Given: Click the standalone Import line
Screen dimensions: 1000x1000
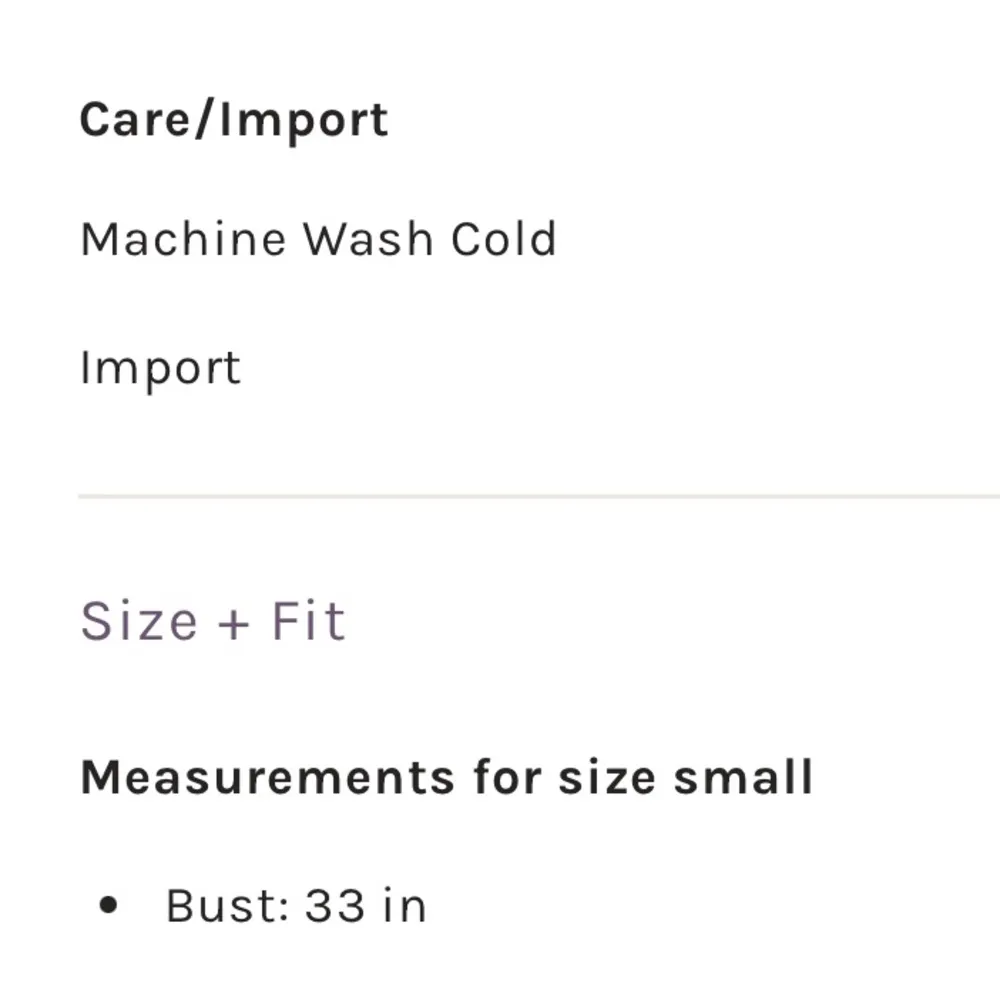Looking at the screenshot, I should click(x=160, y=368).
